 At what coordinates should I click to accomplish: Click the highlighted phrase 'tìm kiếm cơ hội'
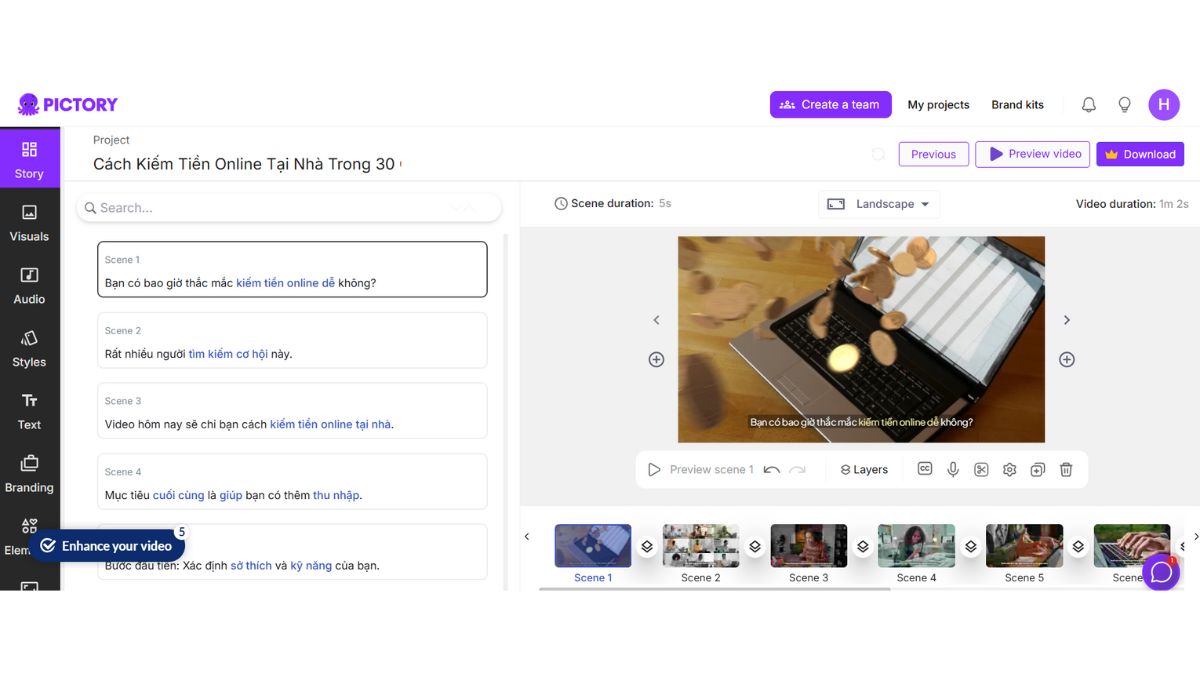(228, 354)
